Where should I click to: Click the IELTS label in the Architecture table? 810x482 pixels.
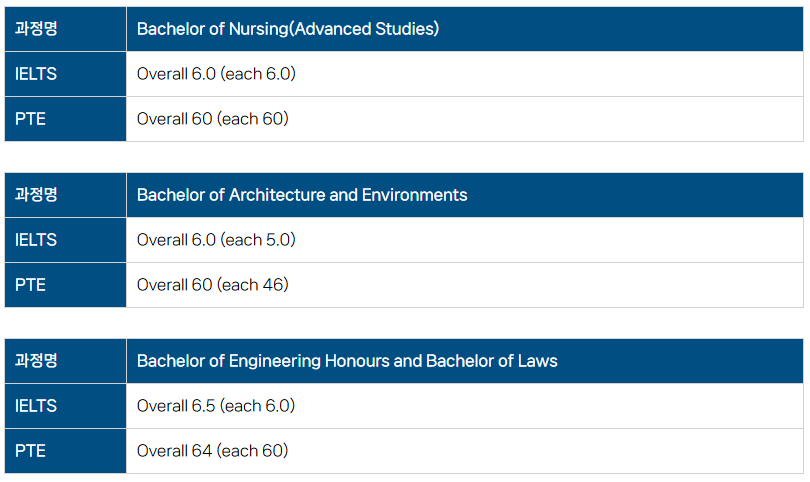click(x=36, y=240)
